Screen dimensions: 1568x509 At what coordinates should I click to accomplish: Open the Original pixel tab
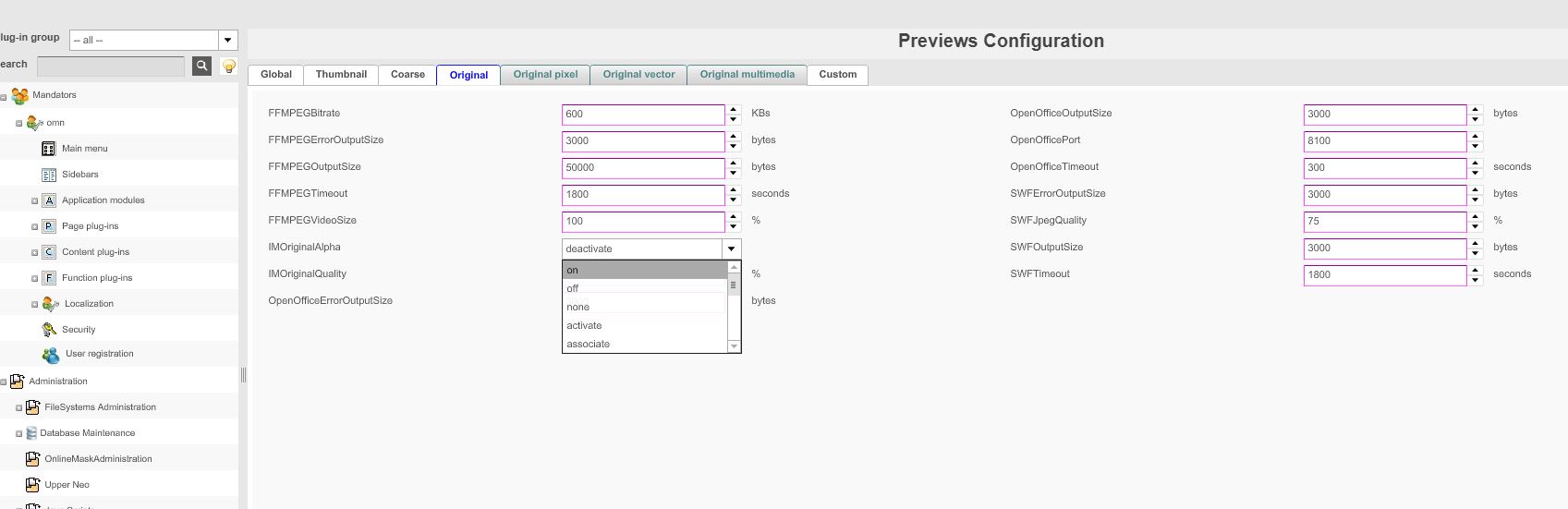[x=545, y=75]
